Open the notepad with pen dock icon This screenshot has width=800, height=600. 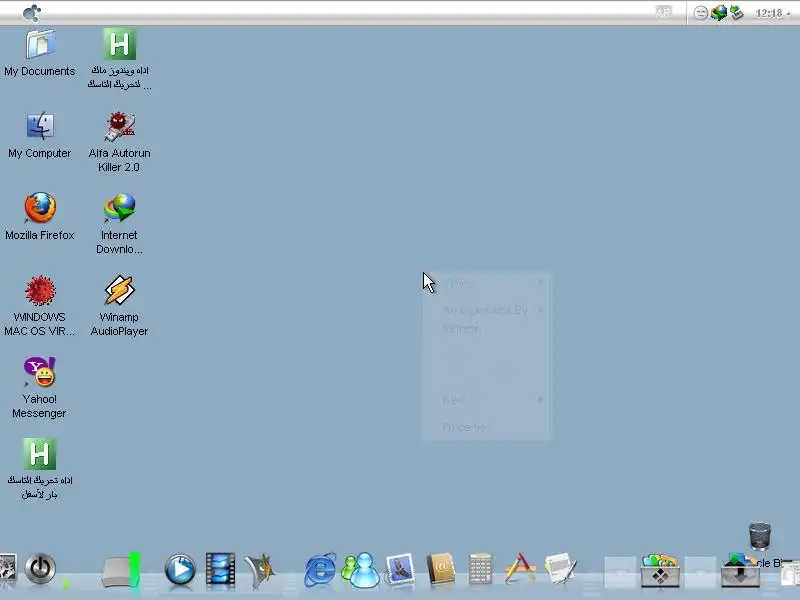560,569
